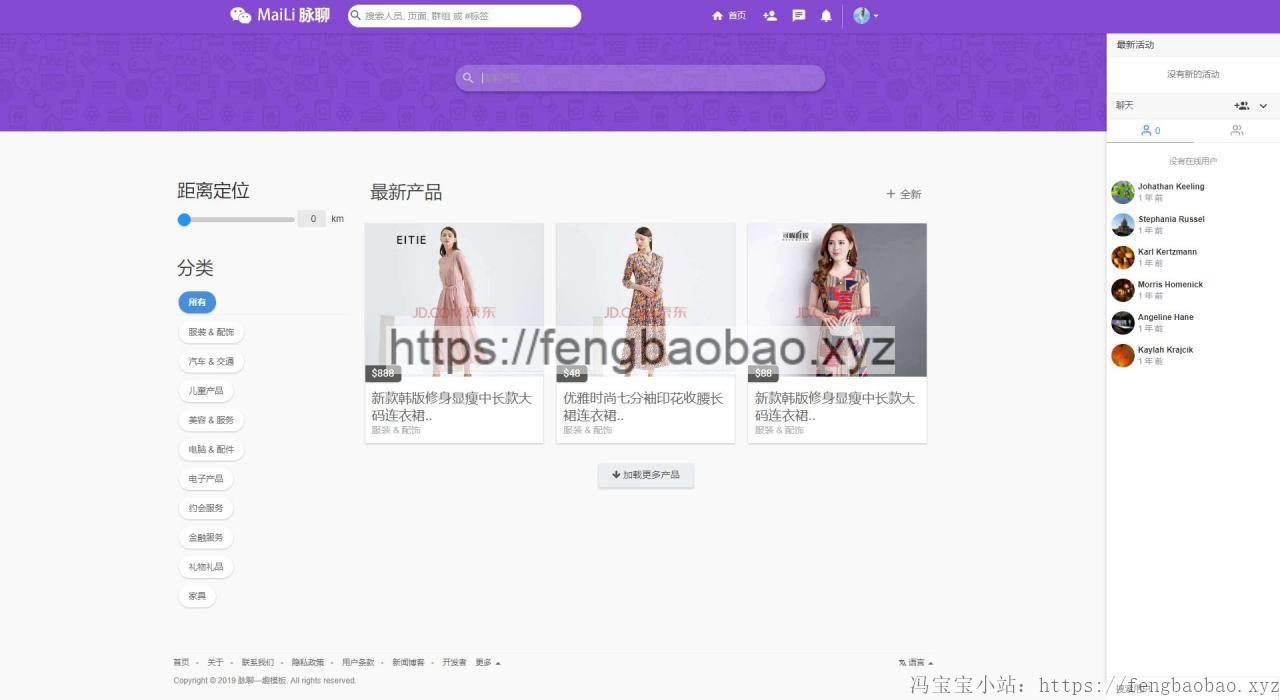Select the 家具 category
This screenshot has height=700, width=1280.
click(197, 596)
